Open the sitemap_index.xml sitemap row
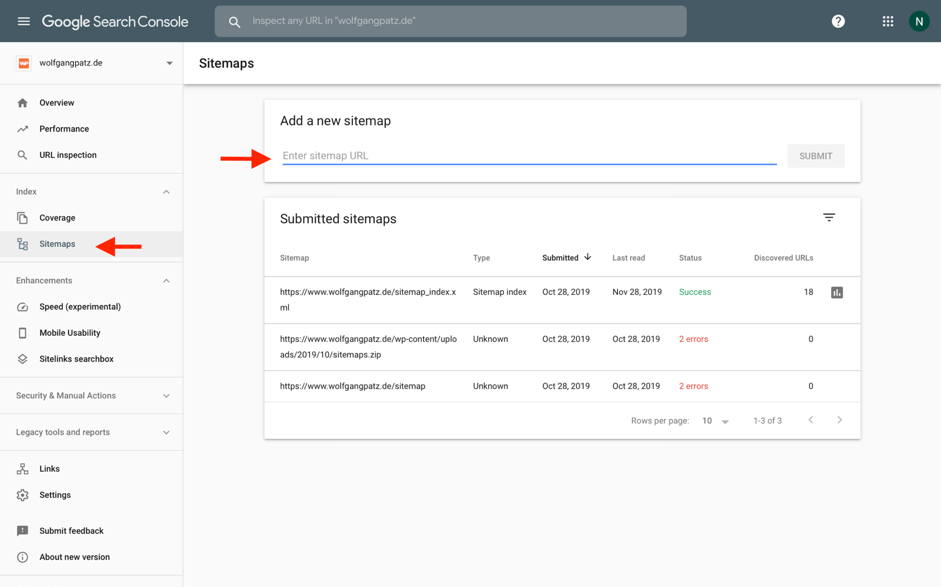Image resolution: width=941 pixels, height=587 pixels. [x=562, y=300]
